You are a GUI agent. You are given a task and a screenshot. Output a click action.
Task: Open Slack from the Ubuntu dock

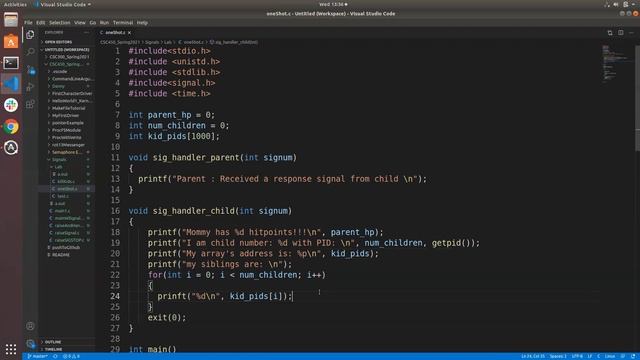point(11,105)
